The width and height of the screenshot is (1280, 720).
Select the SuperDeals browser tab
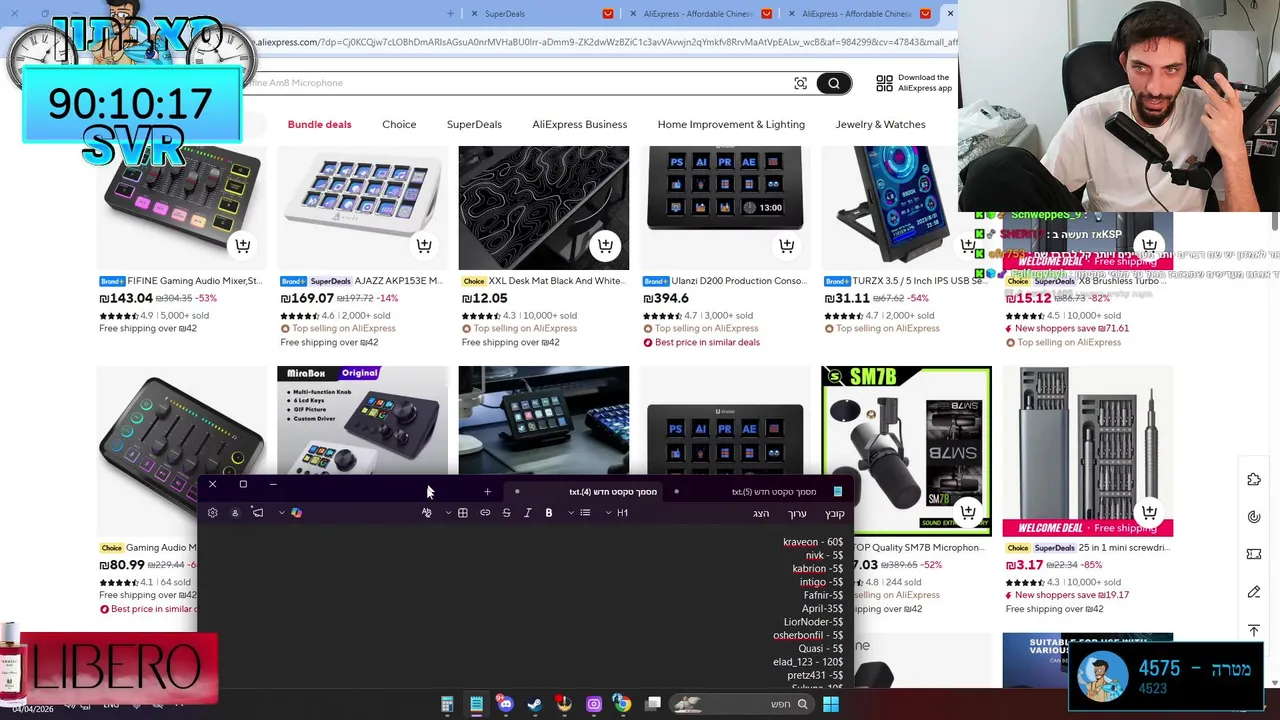(x=540, y=14)
